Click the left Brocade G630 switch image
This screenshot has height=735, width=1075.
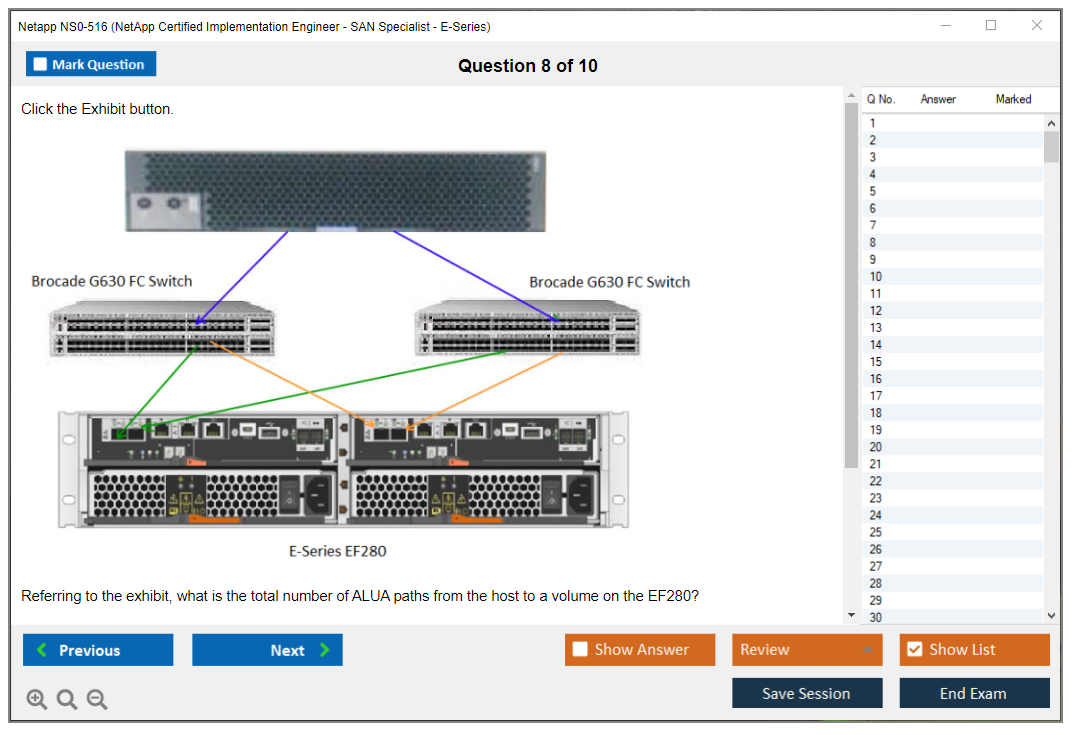(162, 330)
